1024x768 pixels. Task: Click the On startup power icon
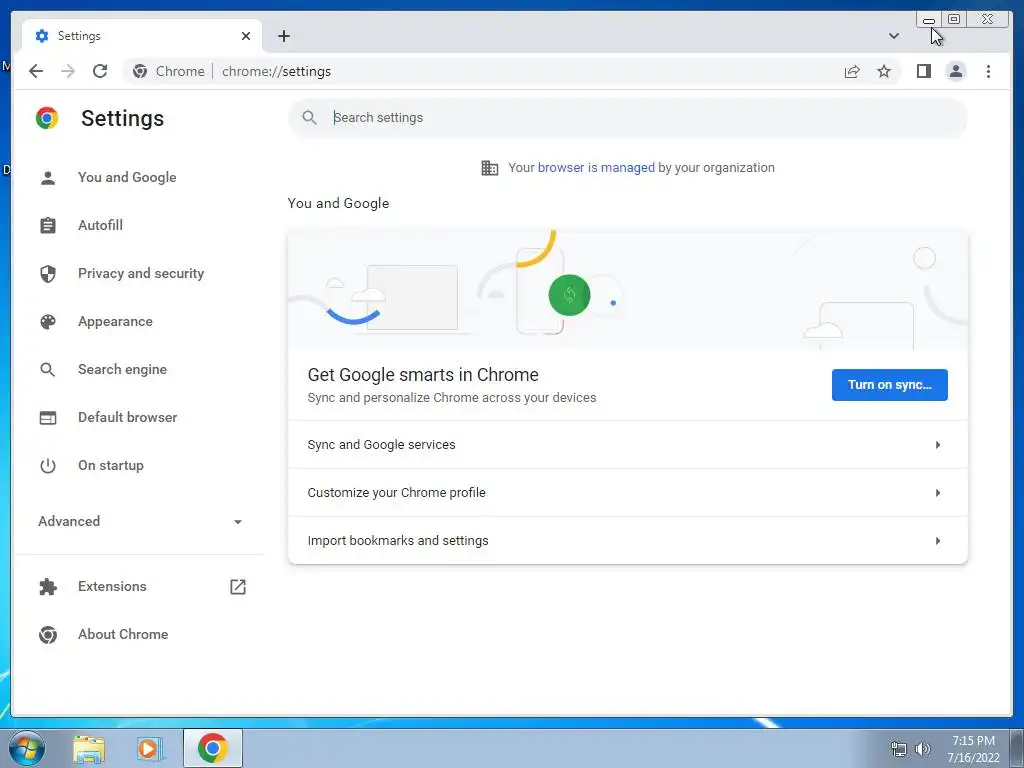click(x=48, y=466)
